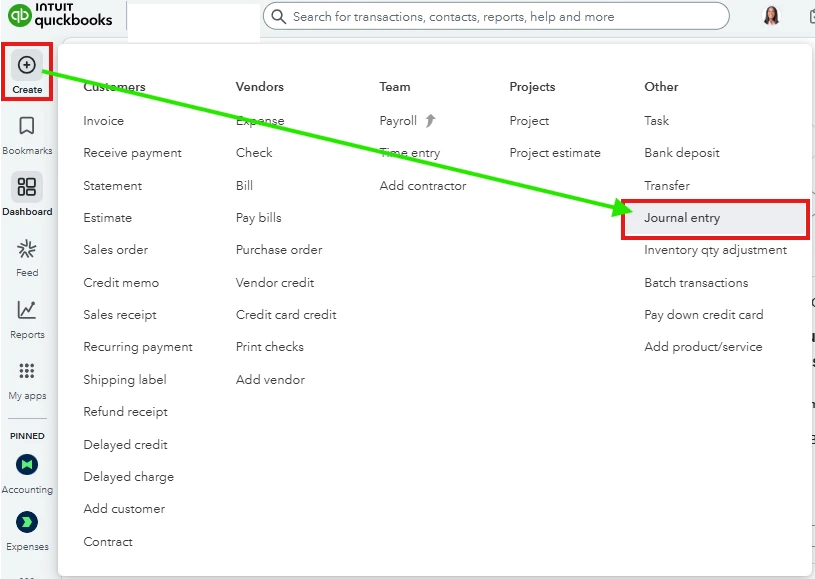Select Vendor credit
The width and height of the screenshot is (815, 579).
275,283
